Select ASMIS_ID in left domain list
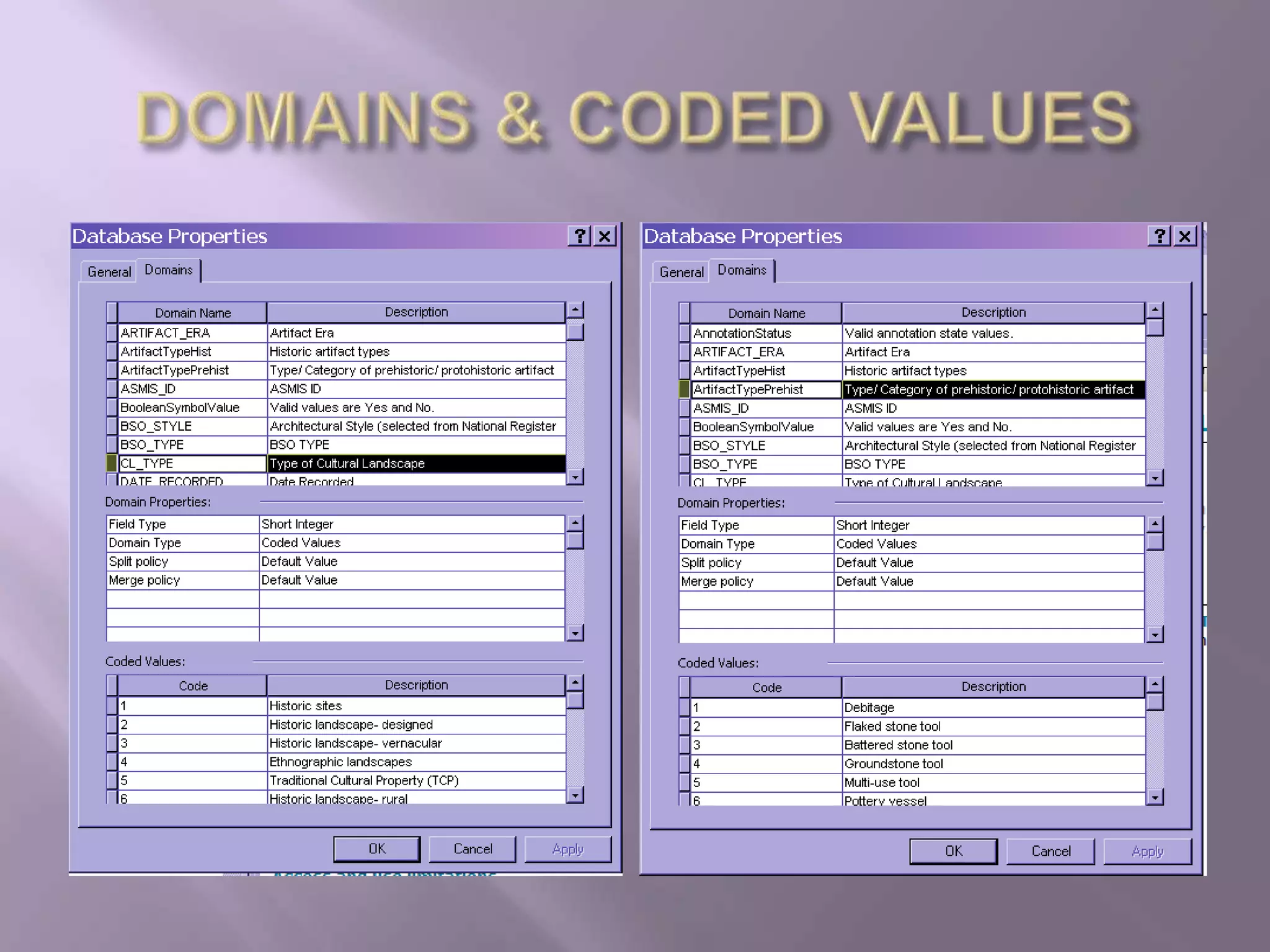Image resolution: width=1270 pixels, height=952 pixels. [192, 389]
